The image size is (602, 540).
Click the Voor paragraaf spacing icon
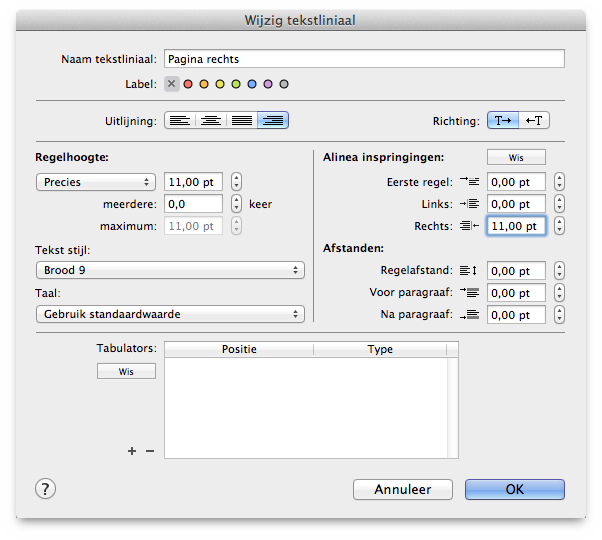click(x=470, y=292)
